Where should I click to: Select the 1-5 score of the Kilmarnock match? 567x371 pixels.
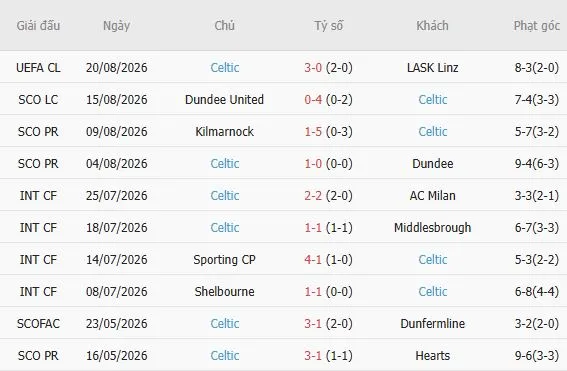coord(313,132)
